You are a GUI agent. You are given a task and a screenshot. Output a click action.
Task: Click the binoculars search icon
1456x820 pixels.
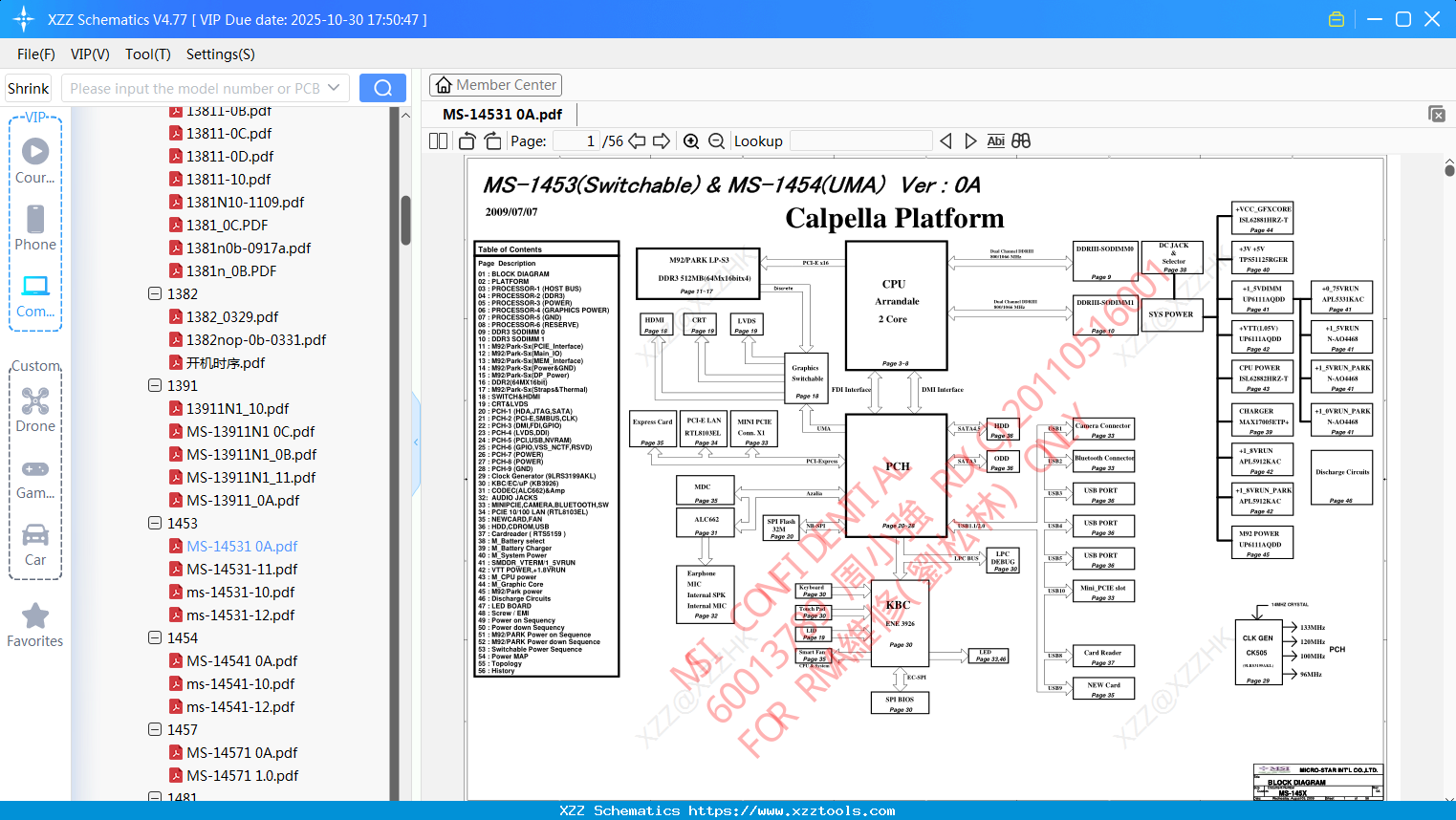[x=1021, y=140]
